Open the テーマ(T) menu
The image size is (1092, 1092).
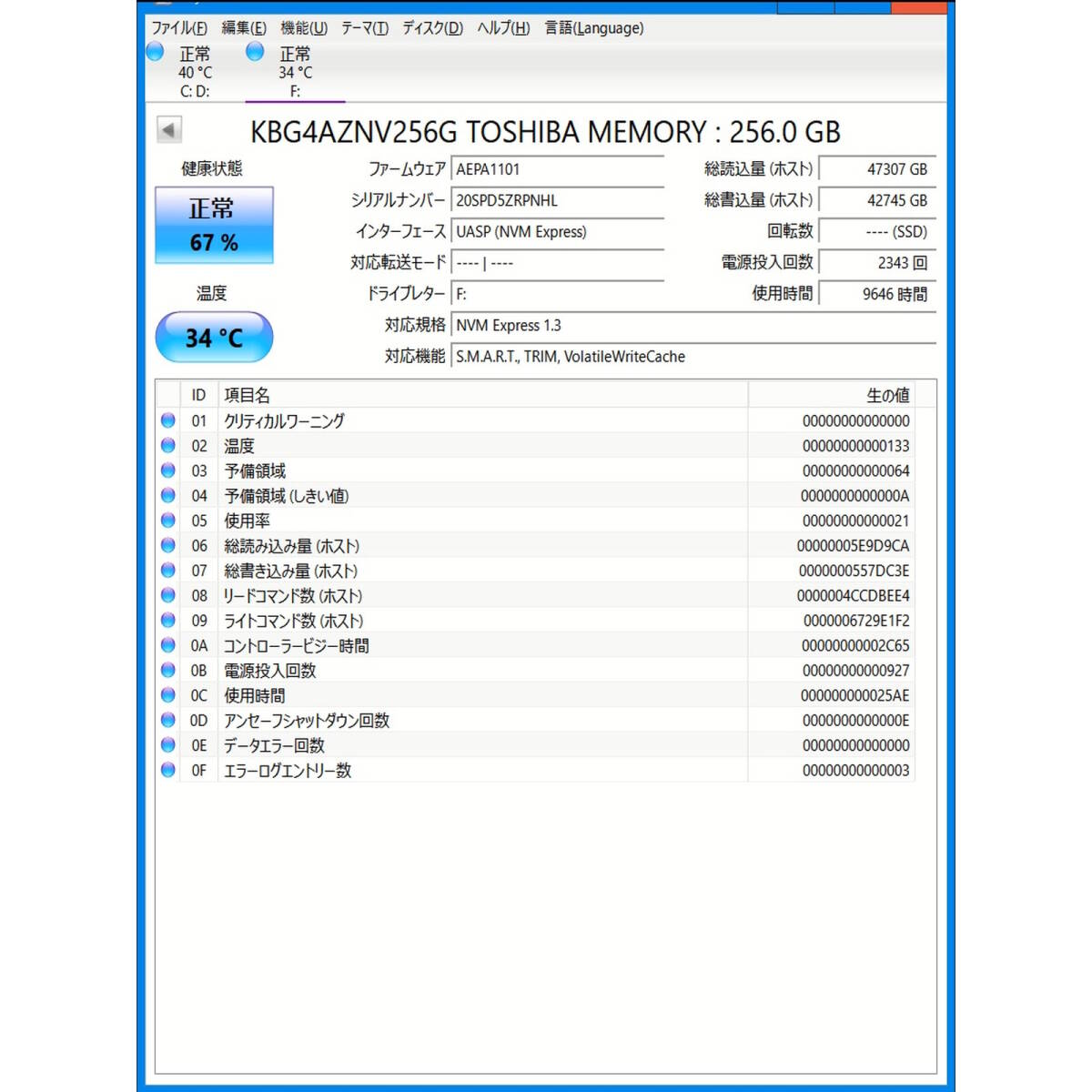[x=365, y=28]
